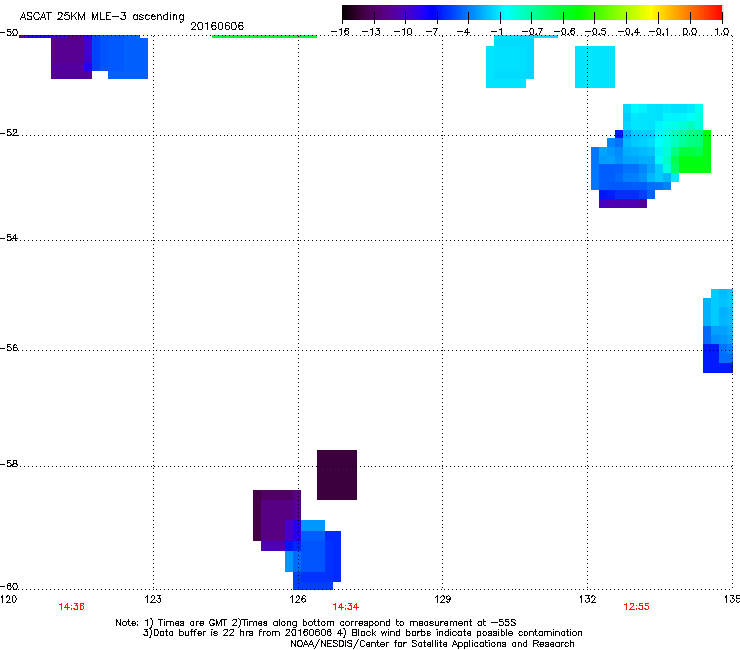Screen dimensions: 740x650
Task: Click the cyan data patch near 130.5 longitude at top
Action: pos(510,62)
